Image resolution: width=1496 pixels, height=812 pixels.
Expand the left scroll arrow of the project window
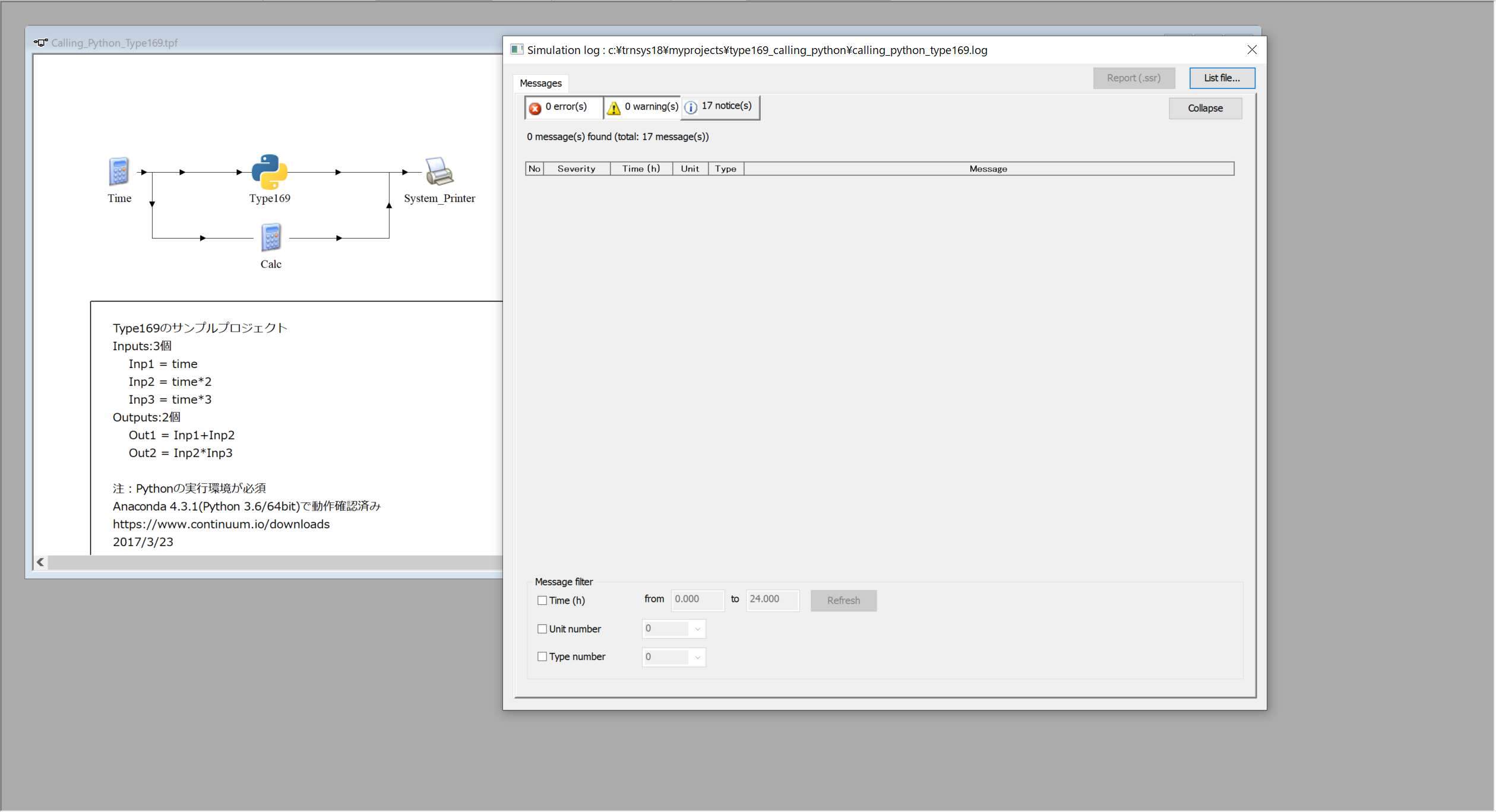click(40, 562)
